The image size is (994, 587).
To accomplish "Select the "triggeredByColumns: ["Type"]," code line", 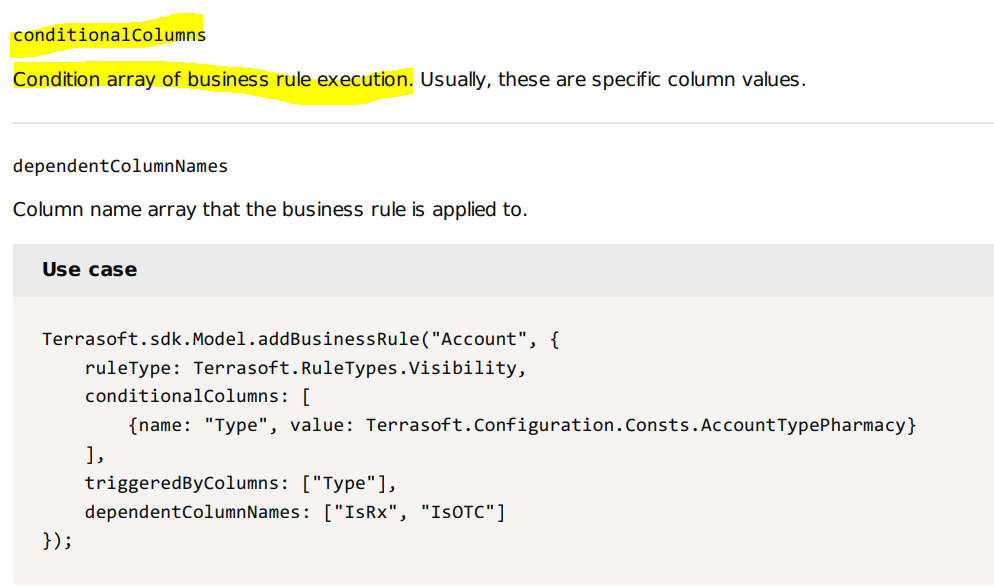I will [x=241, y=483].
